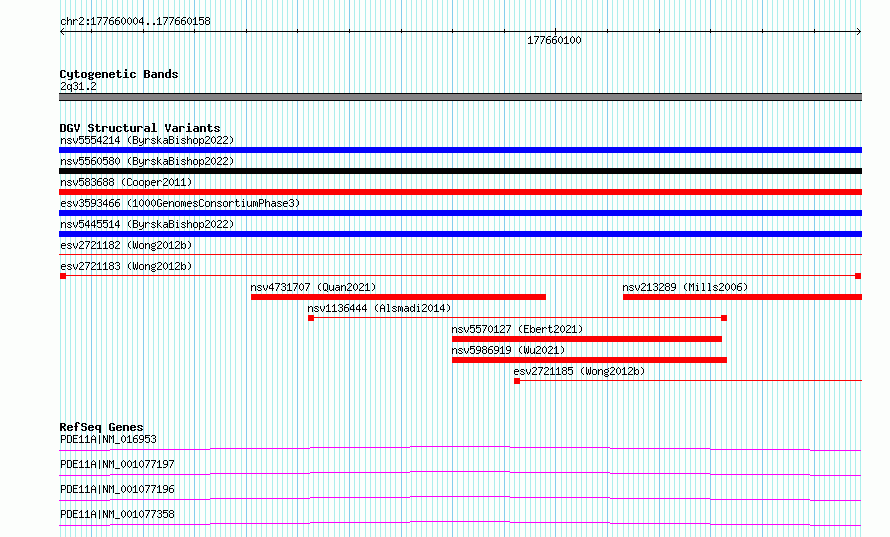Click right red end marker of esv2721183

coord(858,276)
